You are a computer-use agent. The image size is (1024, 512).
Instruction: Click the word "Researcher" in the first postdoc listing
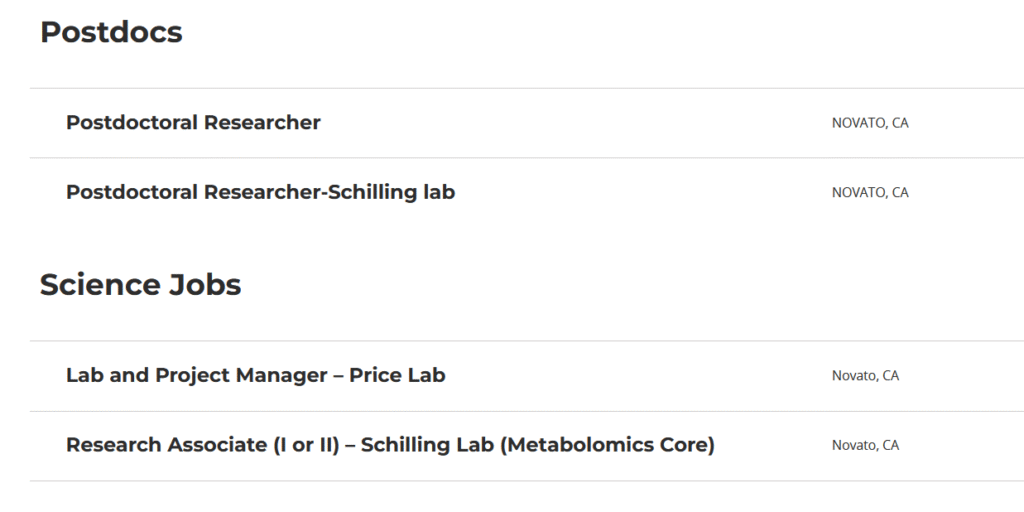click(262, 123)
